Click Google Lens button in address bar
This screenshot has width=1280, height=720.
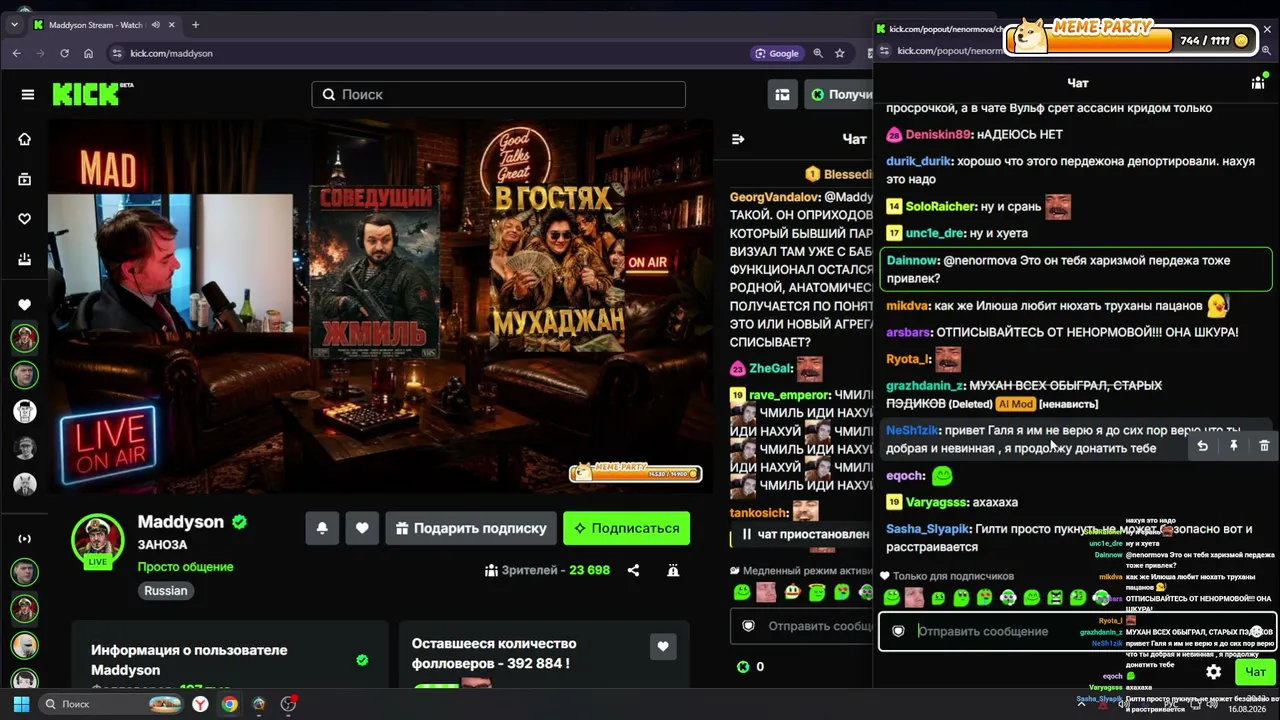777,53
